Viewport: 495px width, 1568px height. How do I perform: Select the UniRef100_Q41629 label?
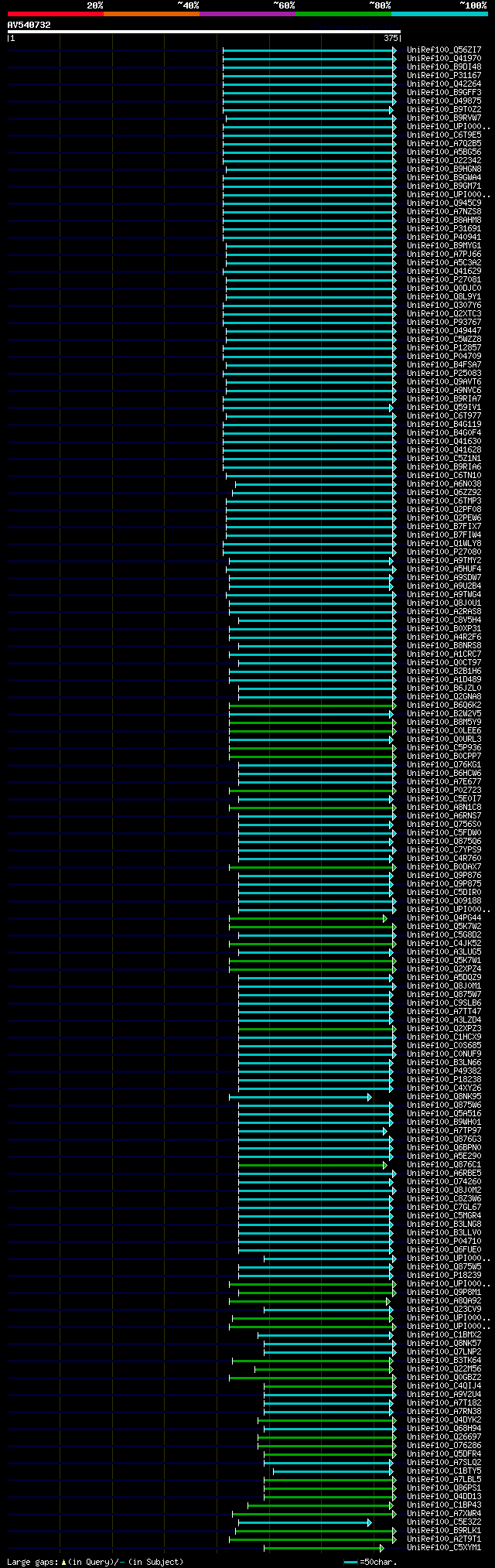pos(444,271)
